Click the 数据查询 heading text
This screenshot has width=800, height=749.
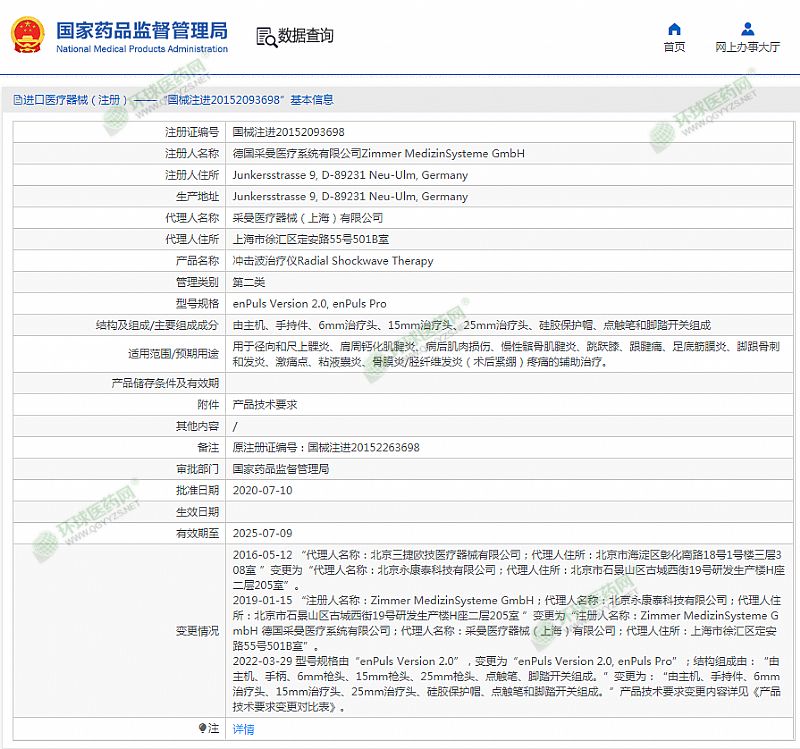306,36
